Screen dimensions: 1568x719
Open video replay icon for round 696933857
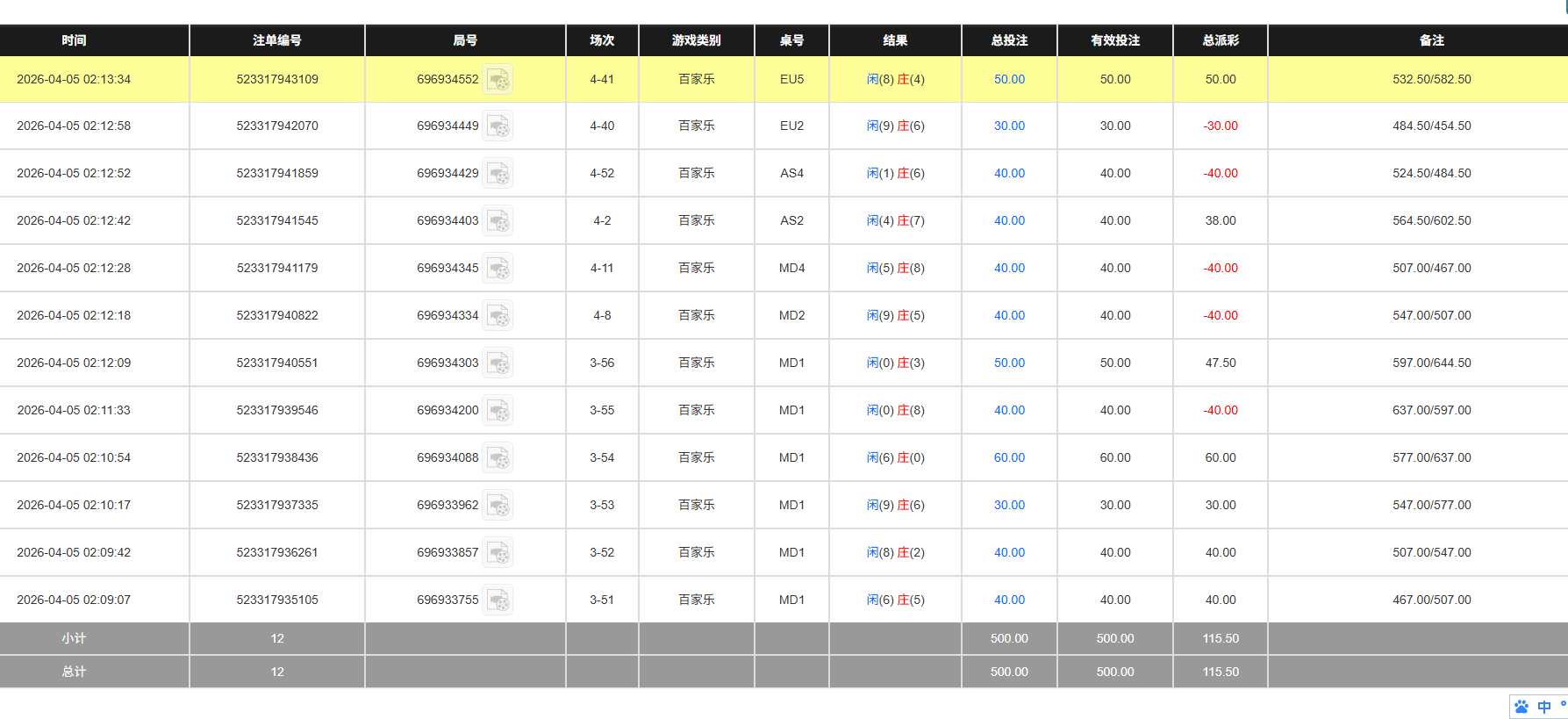[x=498, y=552]
